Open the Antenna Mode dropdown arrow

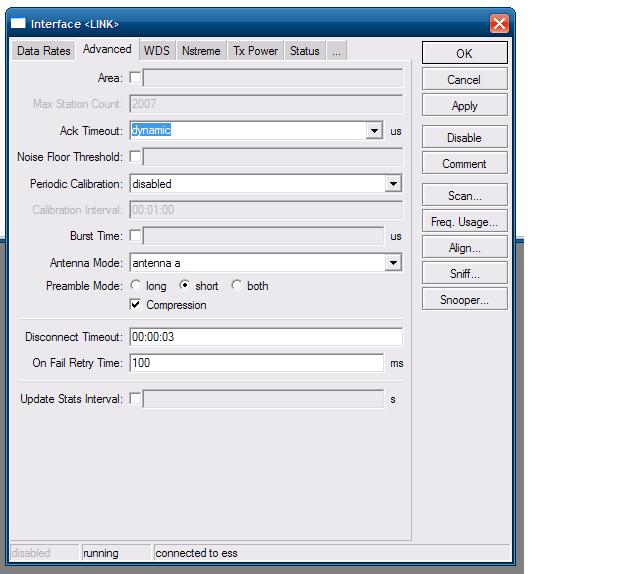(x=393, y=263)
